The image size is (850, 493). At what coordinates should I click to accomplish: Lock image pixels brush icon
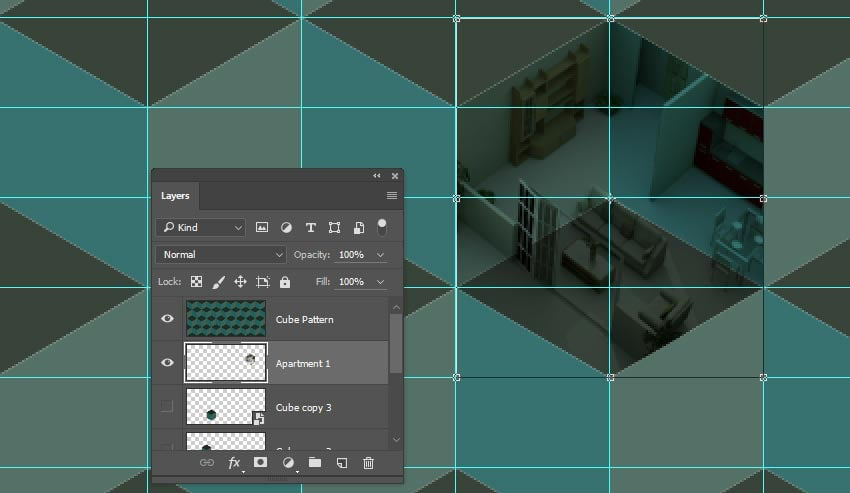(x=218, y=282)
